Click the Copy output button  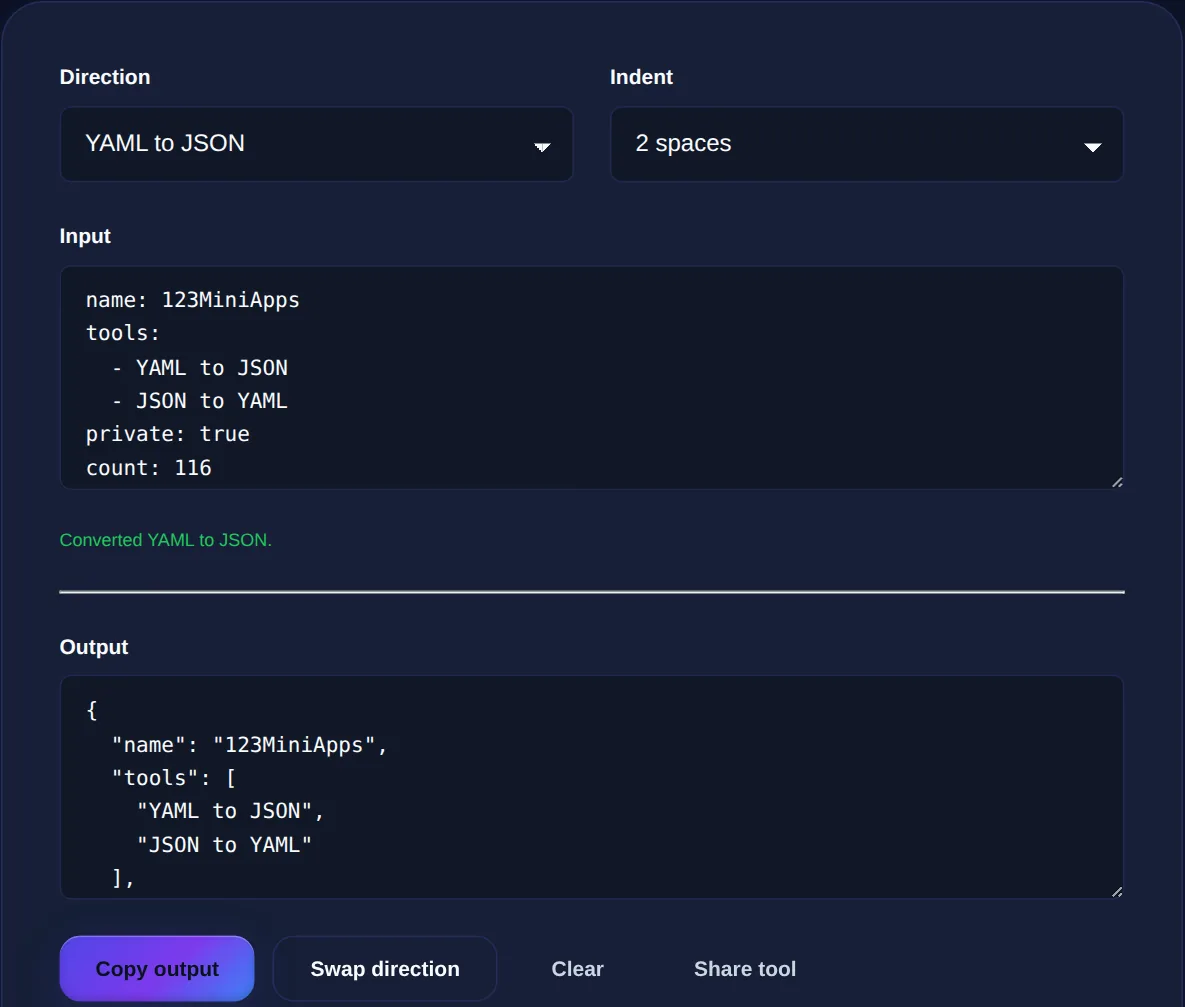tap(157, 968)
